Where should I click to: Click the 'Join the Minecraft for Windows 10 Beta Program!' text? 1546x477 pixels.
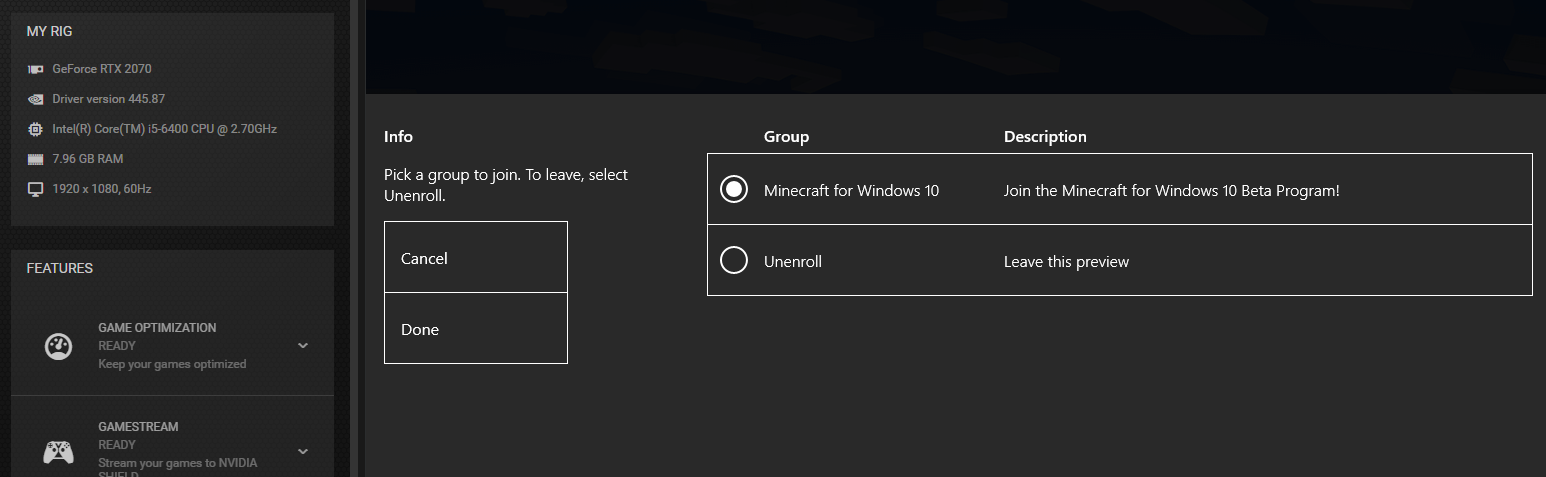(x=1171, y=190)
